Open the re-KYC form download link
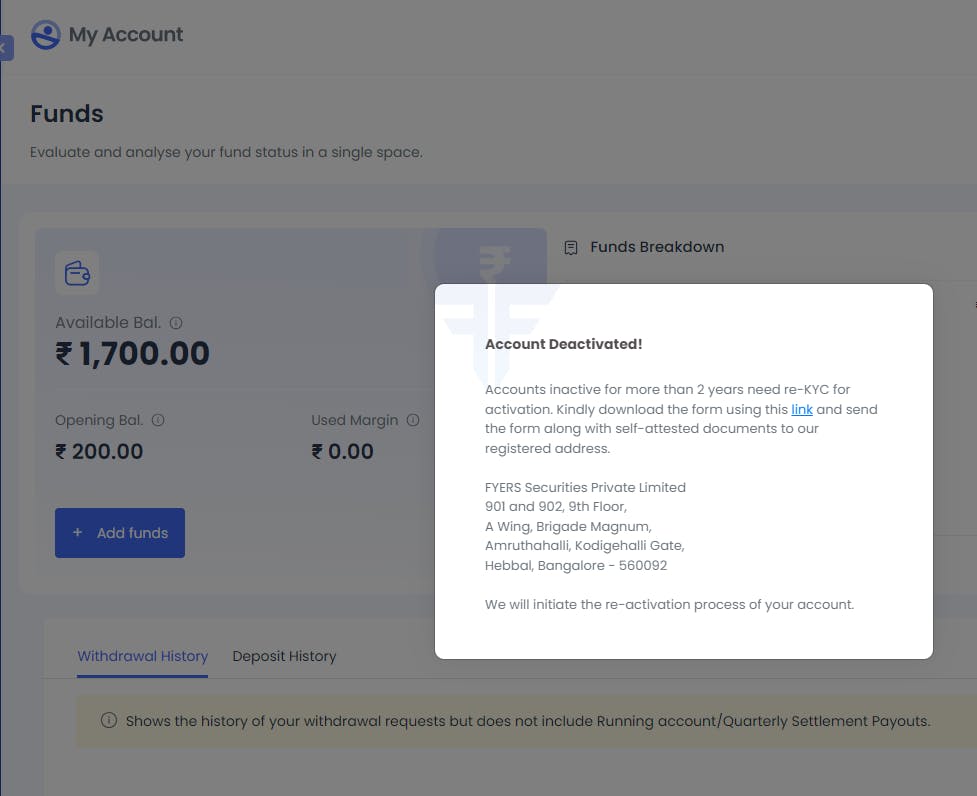 [x=802, y=409]
